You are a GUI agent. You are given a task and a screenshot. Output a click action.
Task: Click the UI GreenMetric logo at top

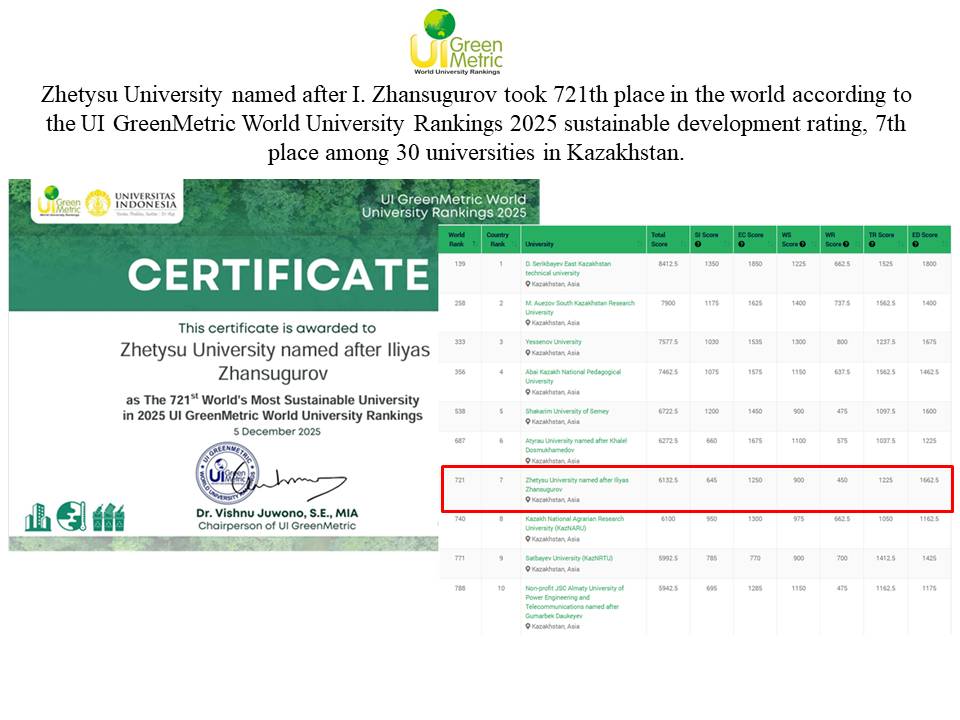[456, 42]
